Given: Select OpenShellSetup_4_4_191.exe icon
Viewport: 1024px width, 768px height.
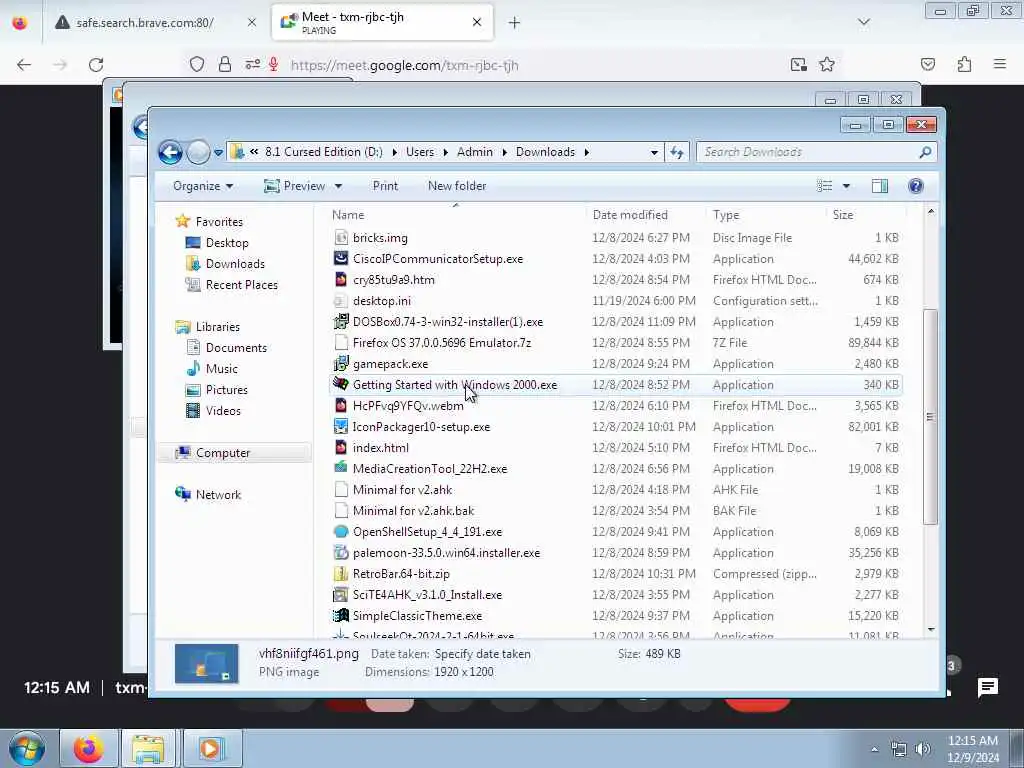Looking at the screenshot, I should (340, 532).
